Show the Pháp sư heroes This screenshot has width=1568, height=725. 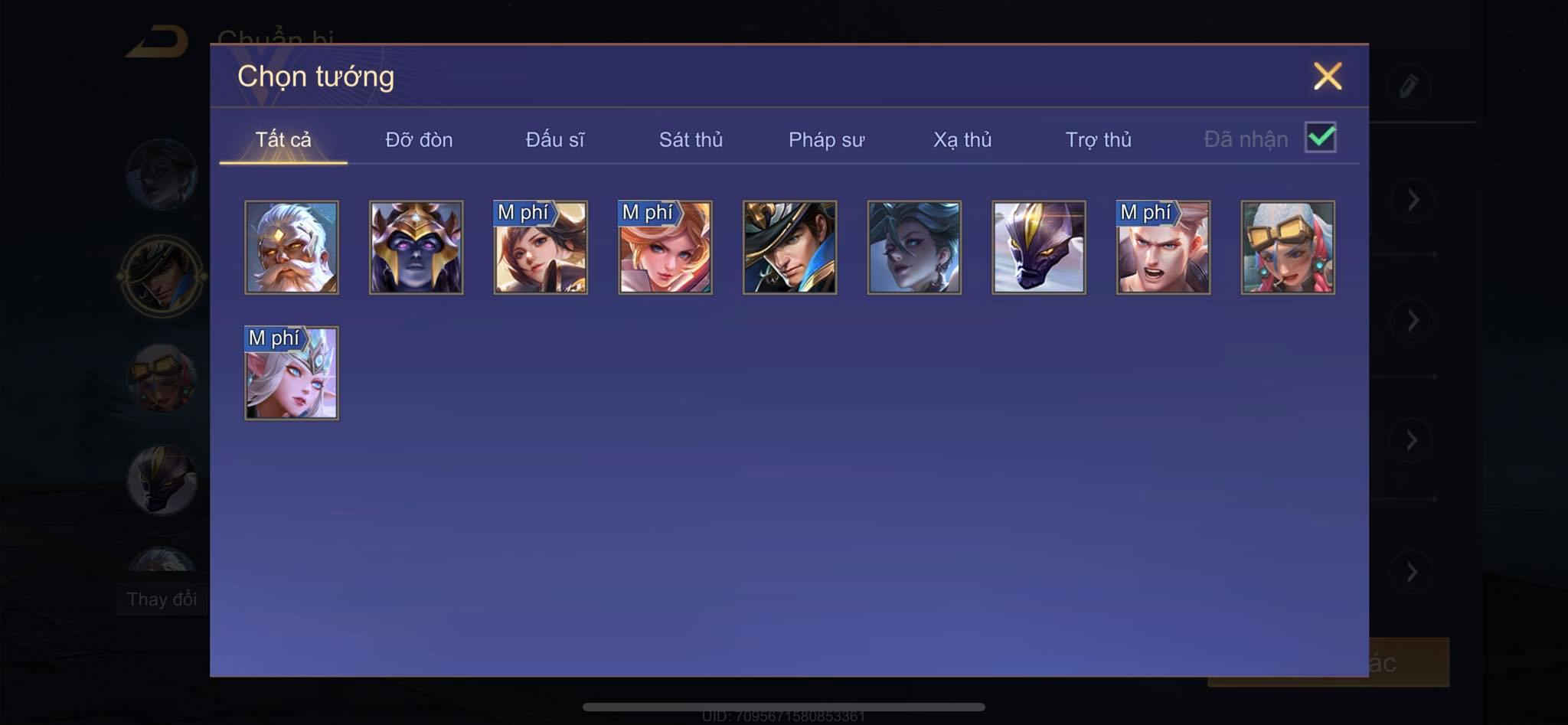827,139
